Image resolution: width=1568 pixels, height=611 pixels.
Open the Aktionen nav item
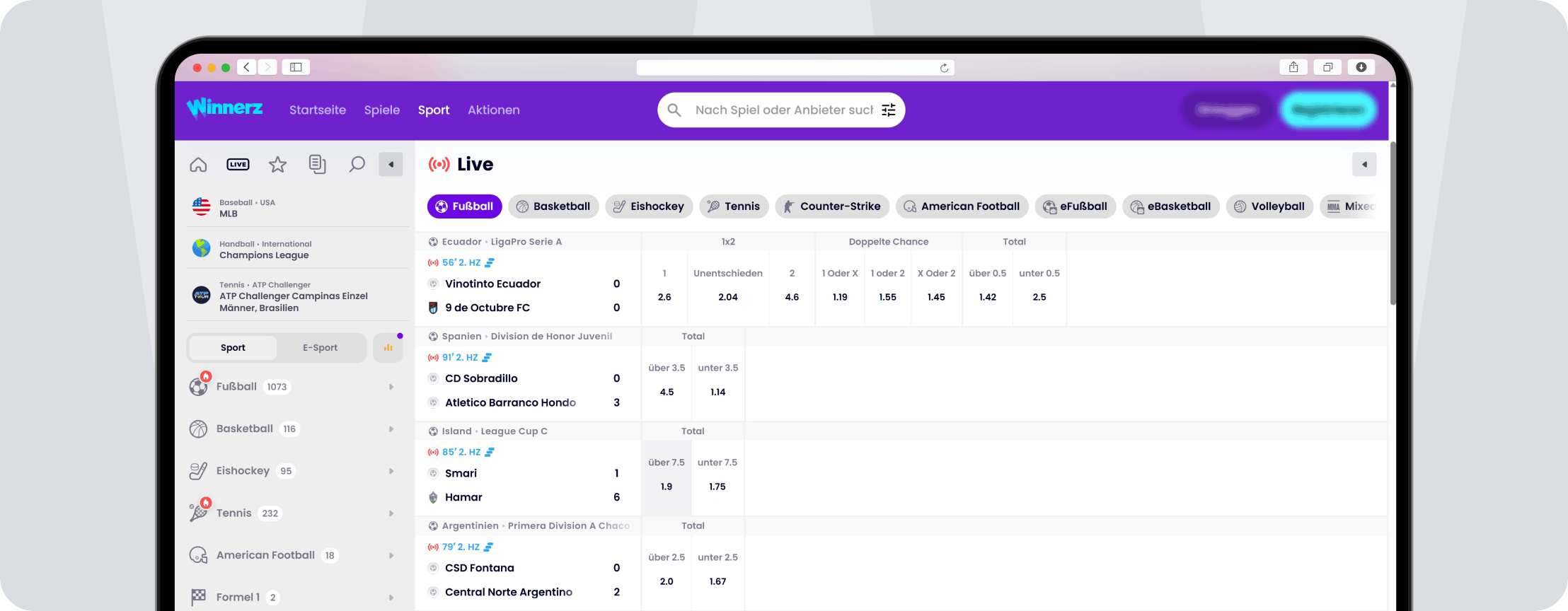point(494,110)
